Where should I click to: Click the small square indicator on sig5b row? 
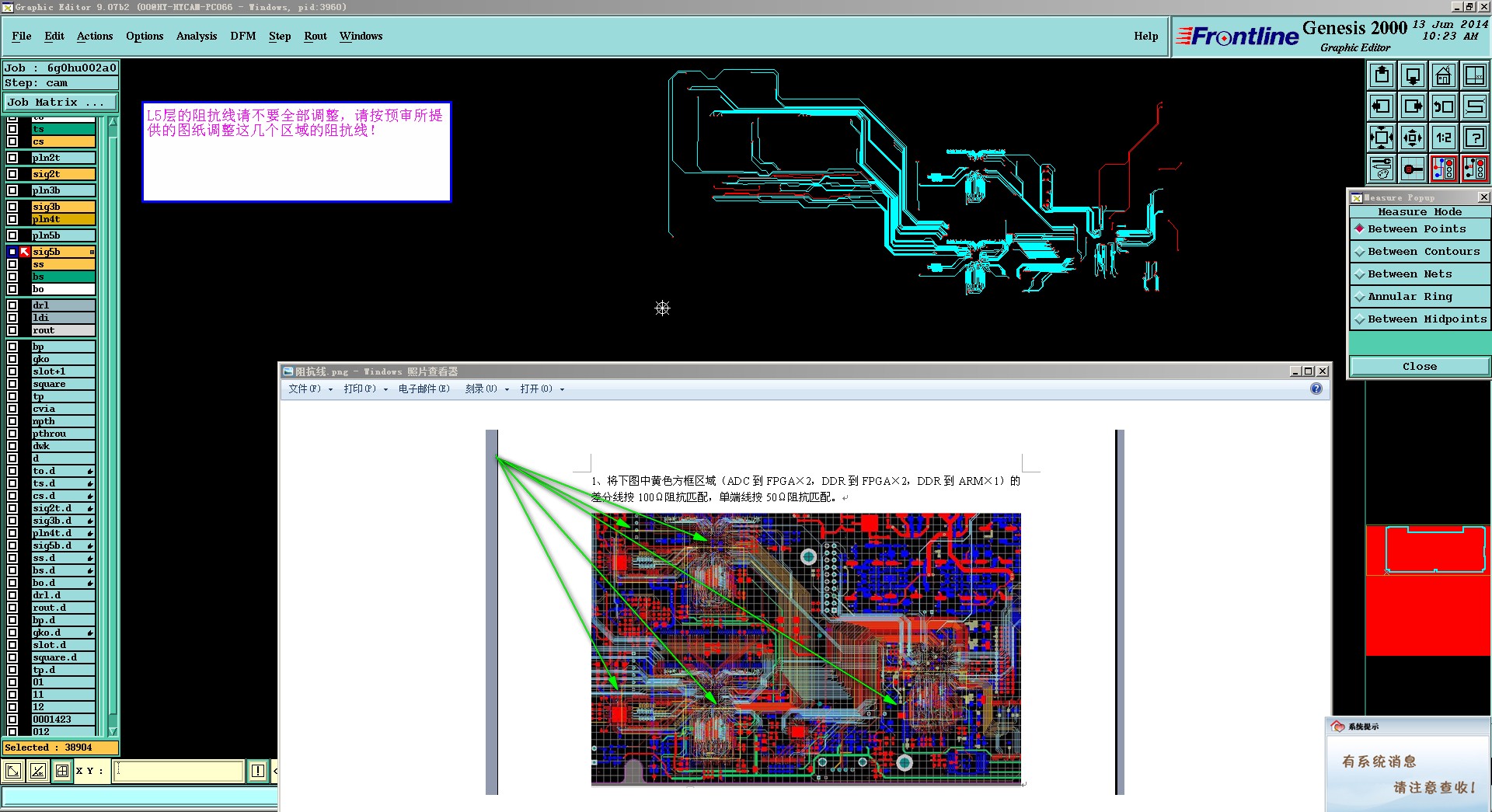(x=92, y=252)
